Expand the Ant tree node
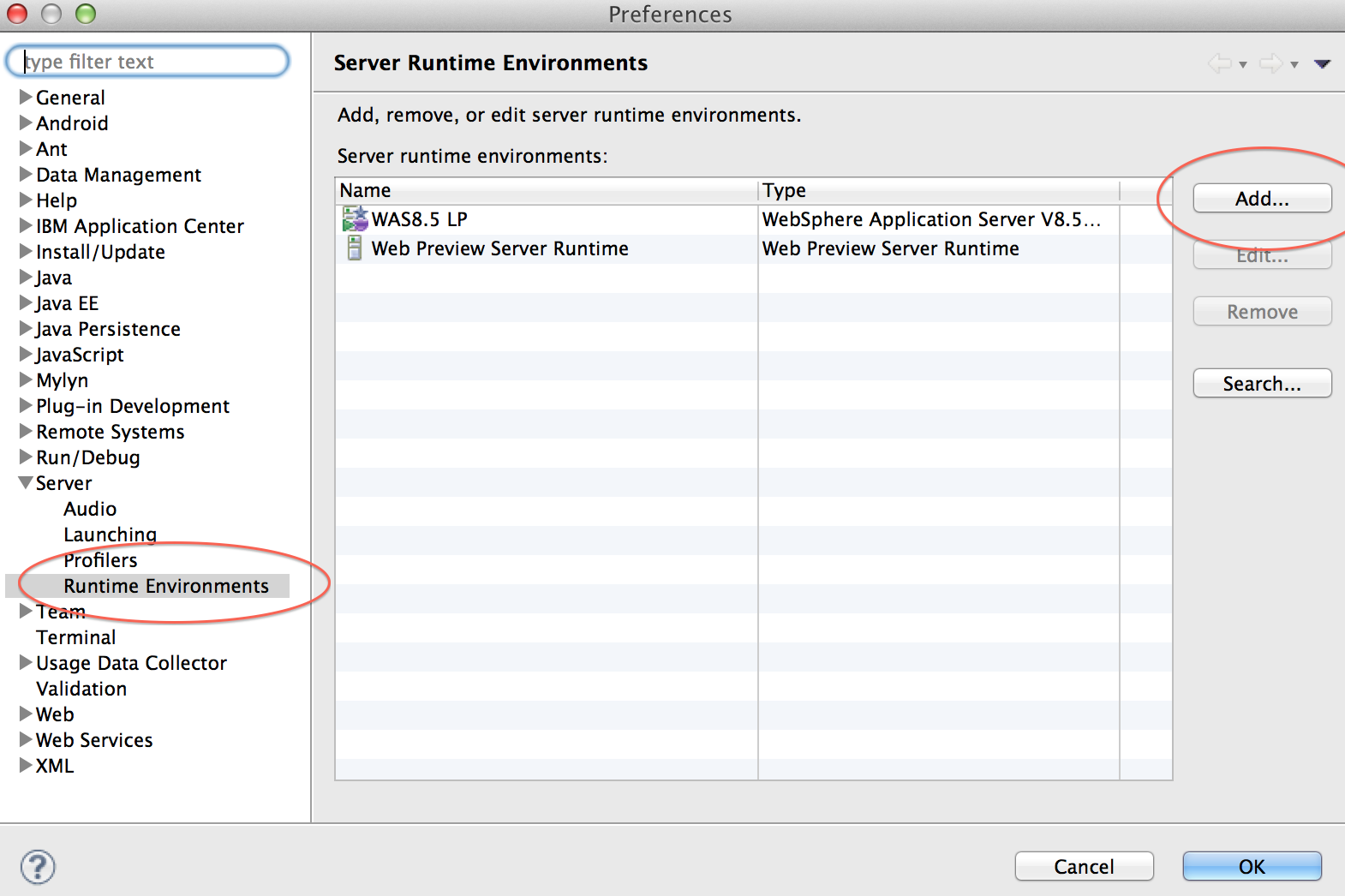Image resolution: width=1345 pixels, height=896 pixels. tap(26, 148)
